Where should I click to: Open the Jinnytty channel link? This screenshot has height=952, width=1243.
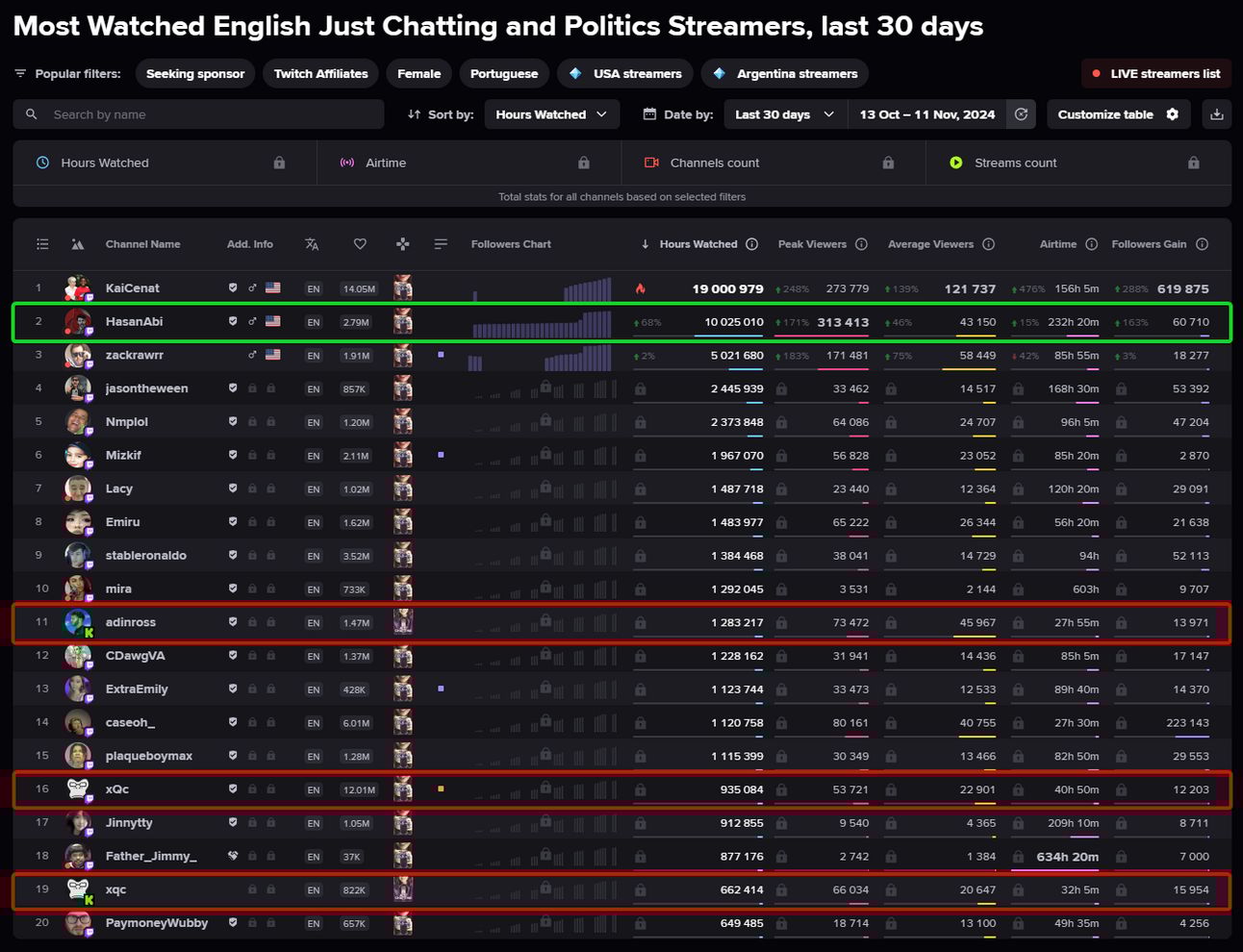[129, 823]
